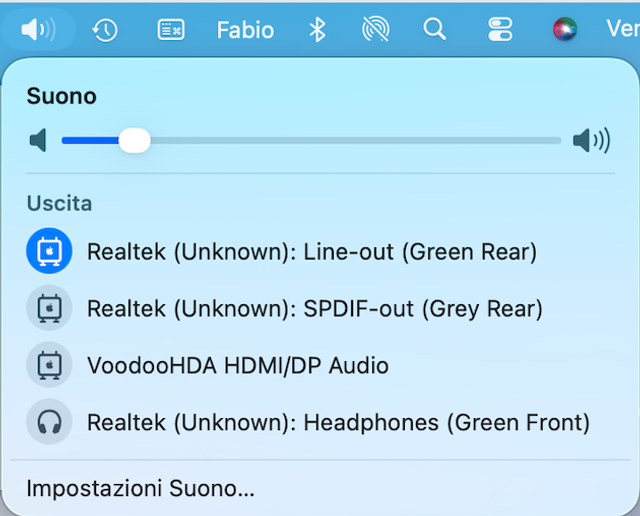
Task: Click the SPDIF-out device icon
Action: tap(49, 308)
